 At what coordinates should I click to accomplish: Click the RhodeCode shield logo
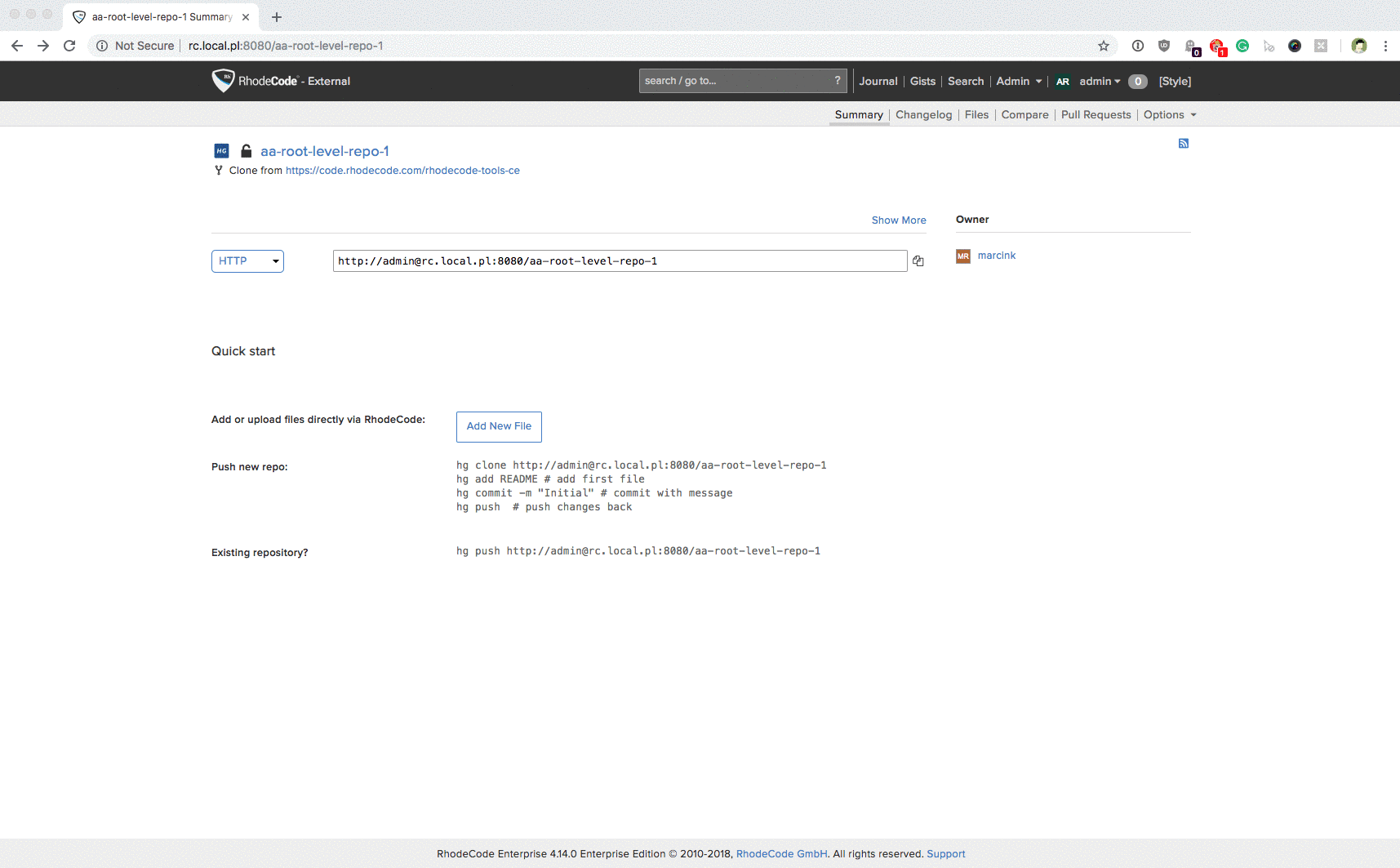[223, 81]
